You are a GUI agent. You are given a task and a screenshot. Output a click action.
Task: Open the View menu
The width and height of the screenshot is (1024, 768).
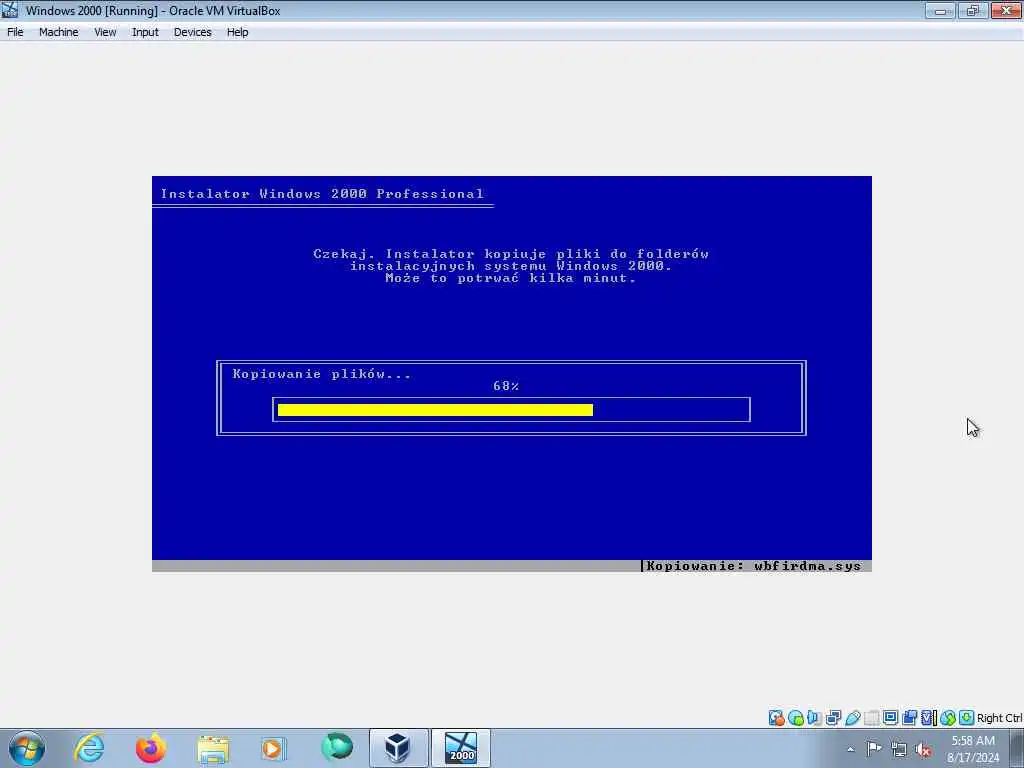click(x=104, y=32)
